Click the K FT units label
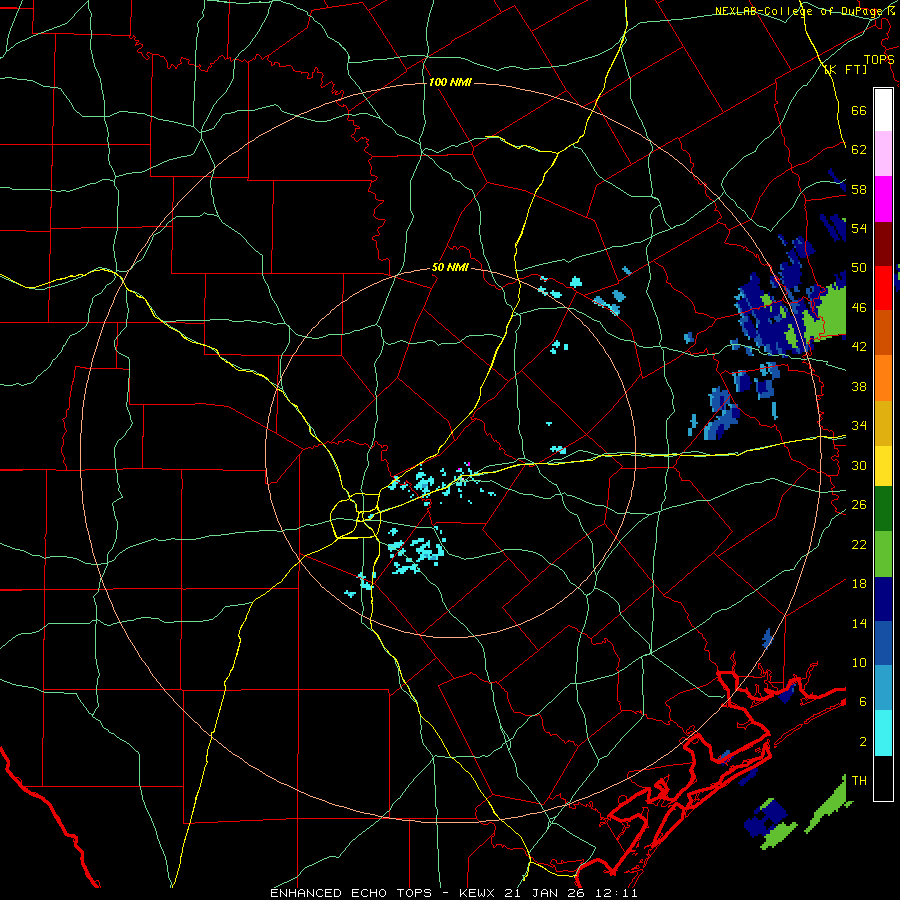Screen dimensions: 900x900 pyautogui.click(x=845, y=69)
